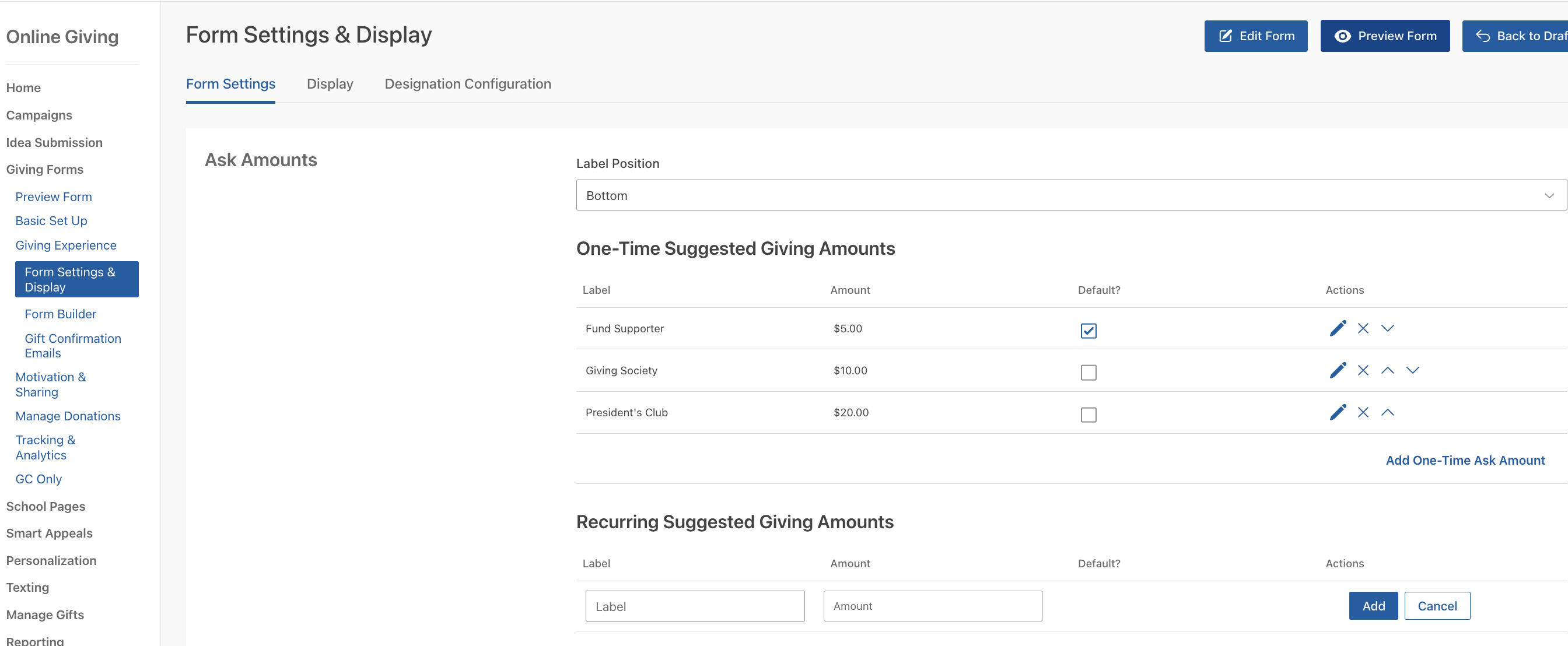Open Manage Donations sidebar link
Screen dimensions: 1568x646
[68, 416]
